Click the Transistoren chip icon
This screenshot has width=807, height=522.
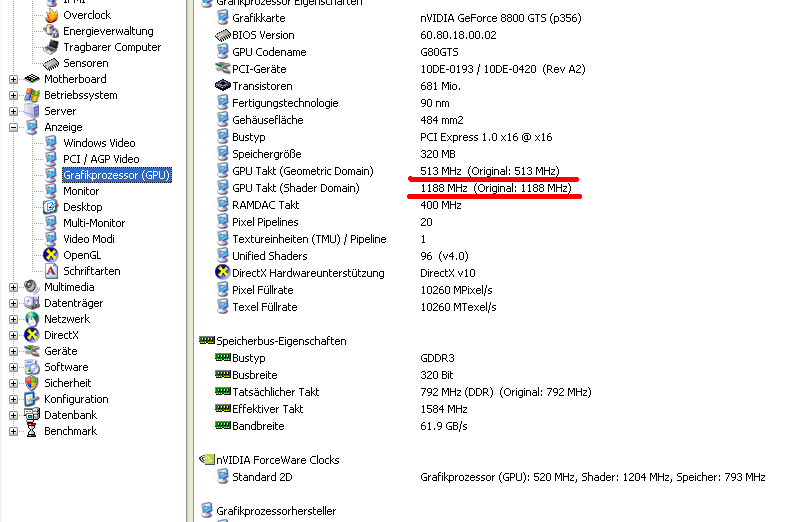[222, 86]
